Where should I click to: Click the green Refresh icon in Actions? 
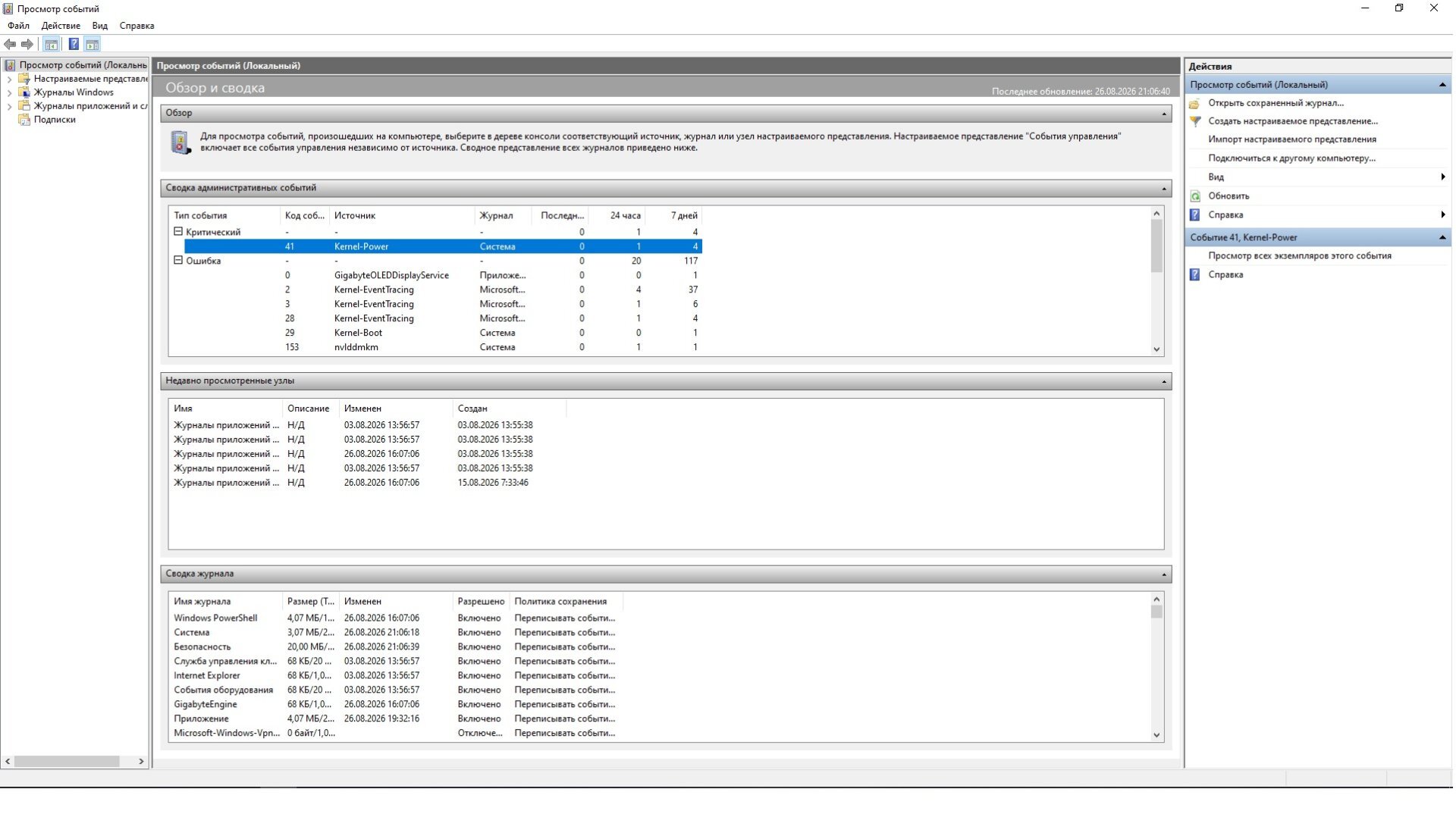1195,196
